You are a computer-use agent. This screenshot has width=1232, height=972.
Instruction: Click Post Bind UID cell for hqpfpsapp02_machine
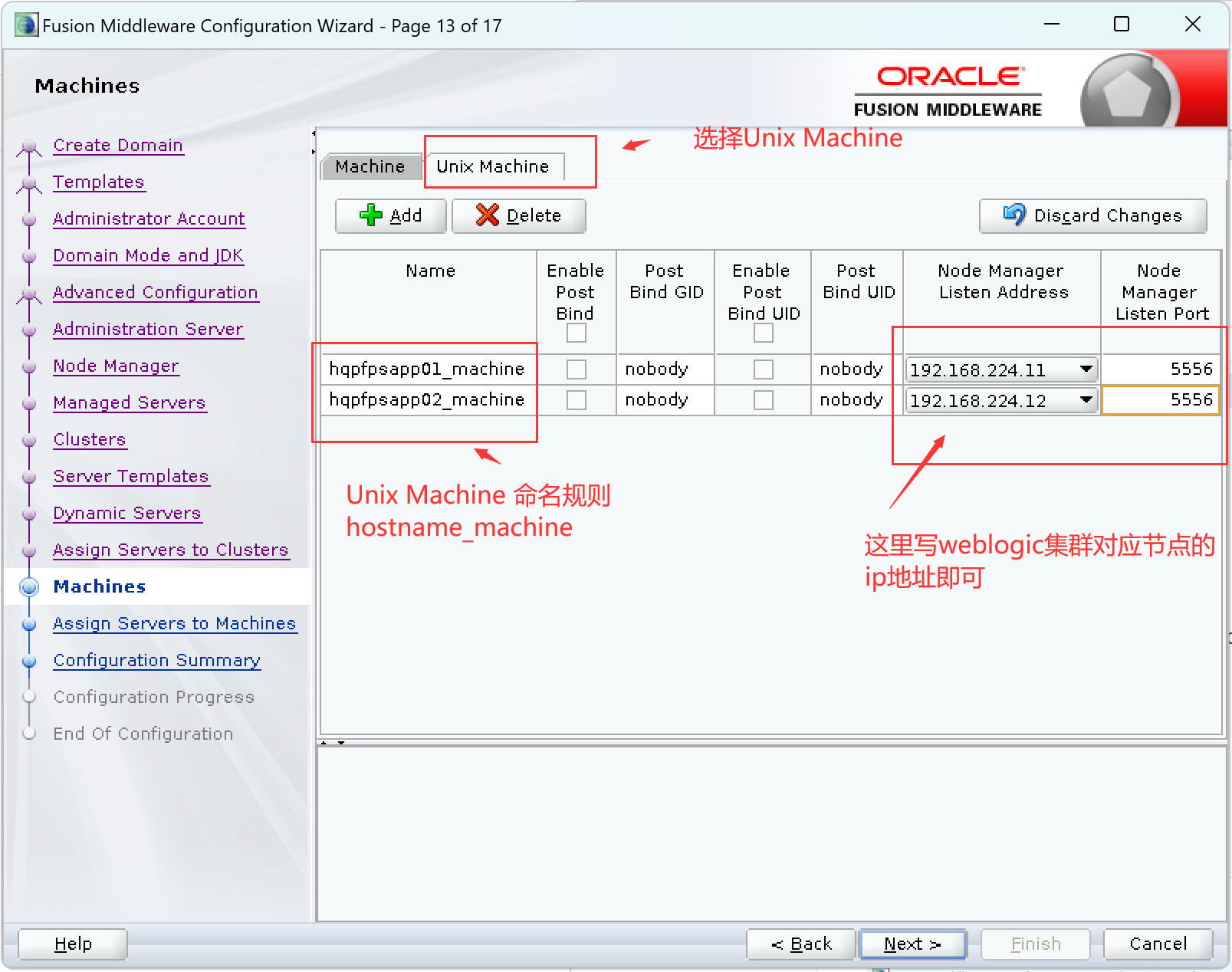pyautogui.click(x=857, y=400)
